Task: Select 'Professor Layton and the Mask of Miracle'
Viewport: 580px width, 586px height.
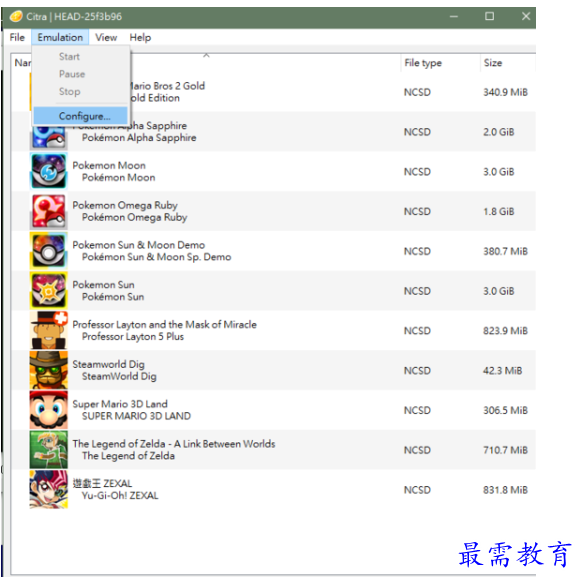Action: point(164,324)
